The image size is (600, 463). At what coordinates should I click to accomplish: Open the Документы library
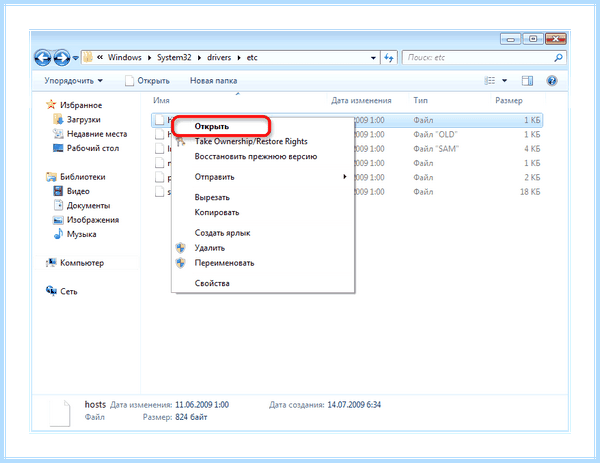pos(88,205)
